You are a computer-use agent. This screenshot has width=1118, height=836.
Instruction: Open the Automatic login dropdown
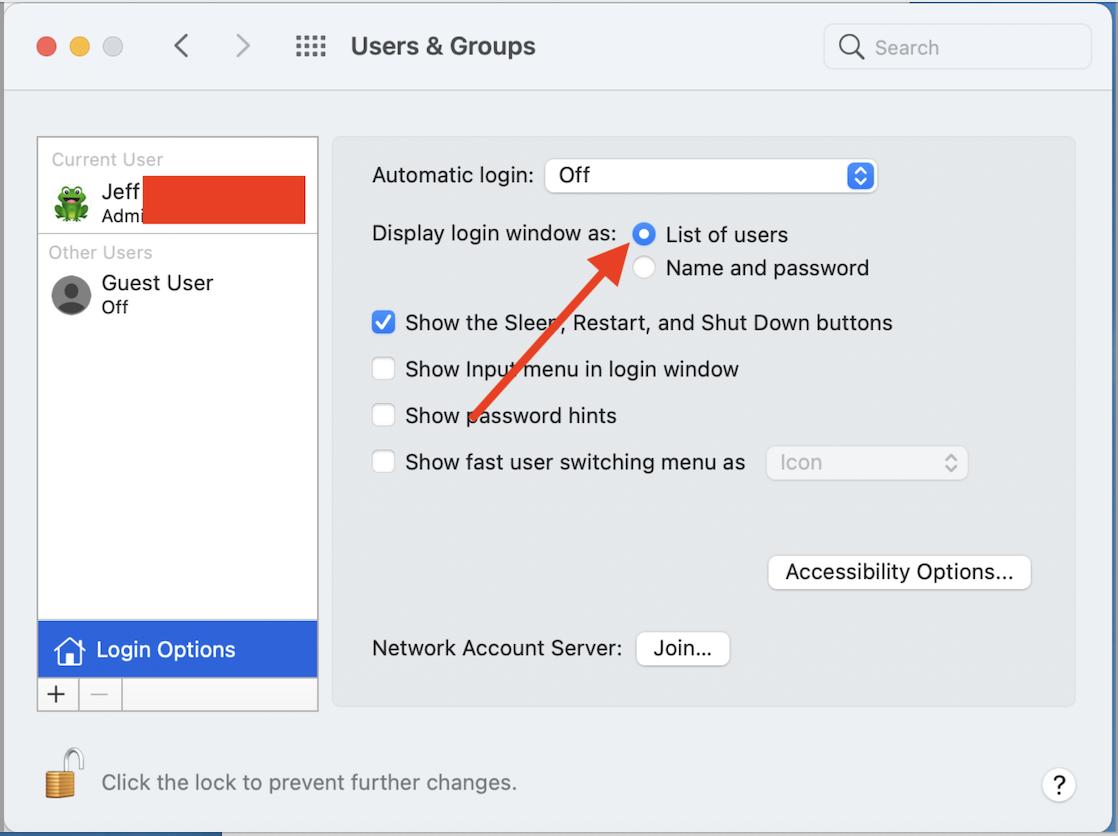(x=710, y=176)
